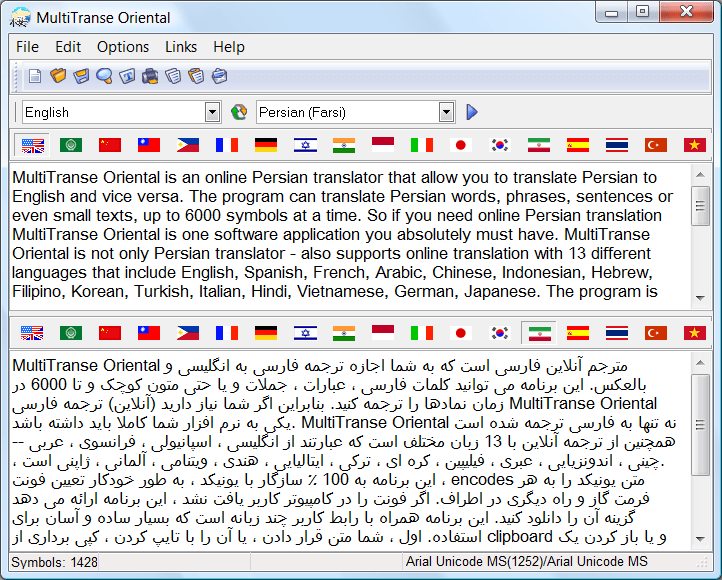
Task: Select Thailand flag in target flag row
Action: 617,333
